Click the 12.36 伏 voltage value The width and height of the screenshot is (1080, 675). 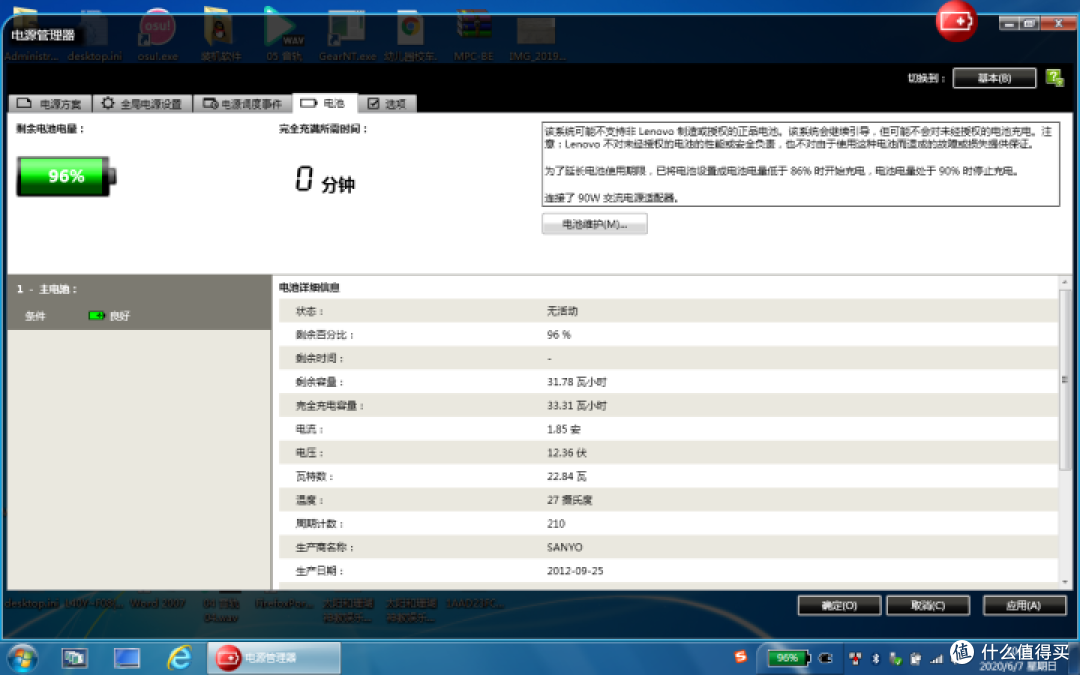pyautogui.click(x=566, y=453)
